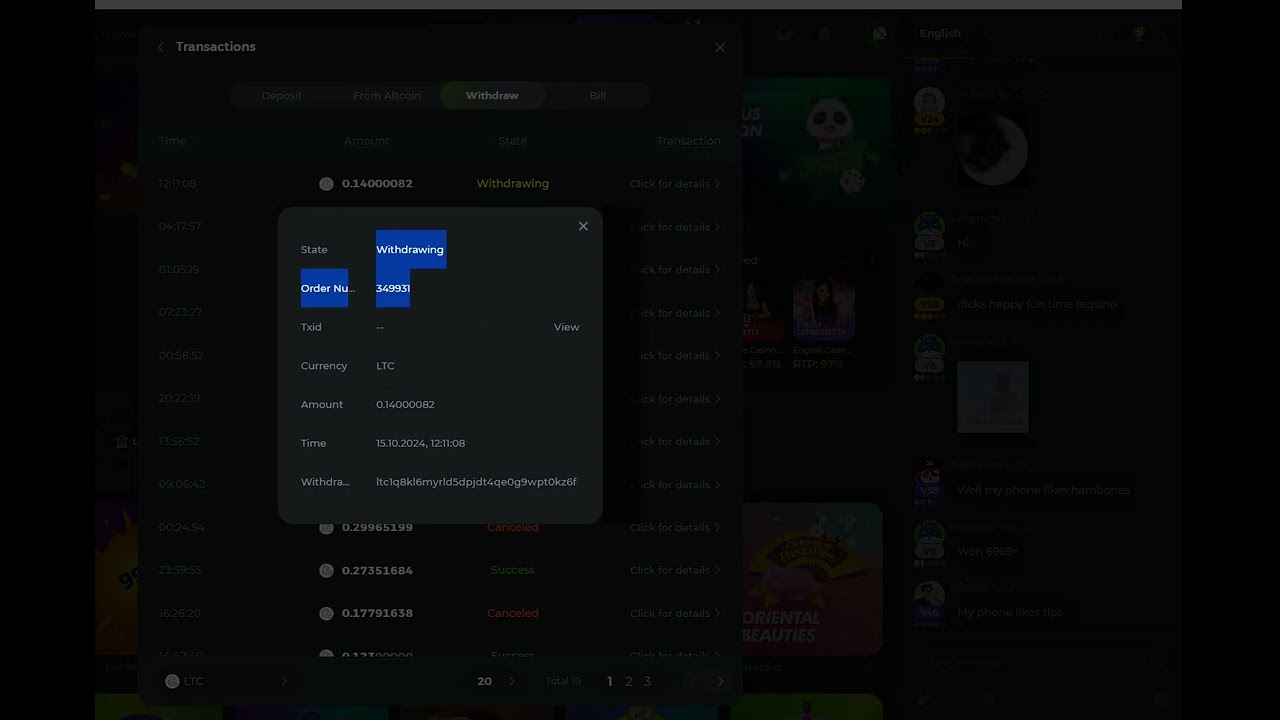
Task: Open the Bill tab
Action: (x=598, y=95)
